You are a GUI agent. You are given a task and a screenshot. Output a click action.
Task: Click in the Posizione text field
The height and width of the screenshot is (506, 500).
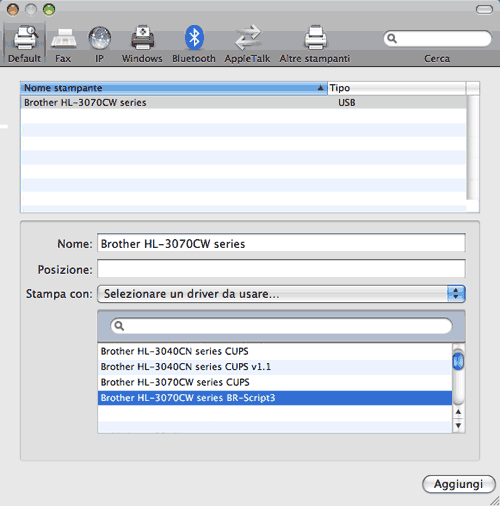pos(281,269)
